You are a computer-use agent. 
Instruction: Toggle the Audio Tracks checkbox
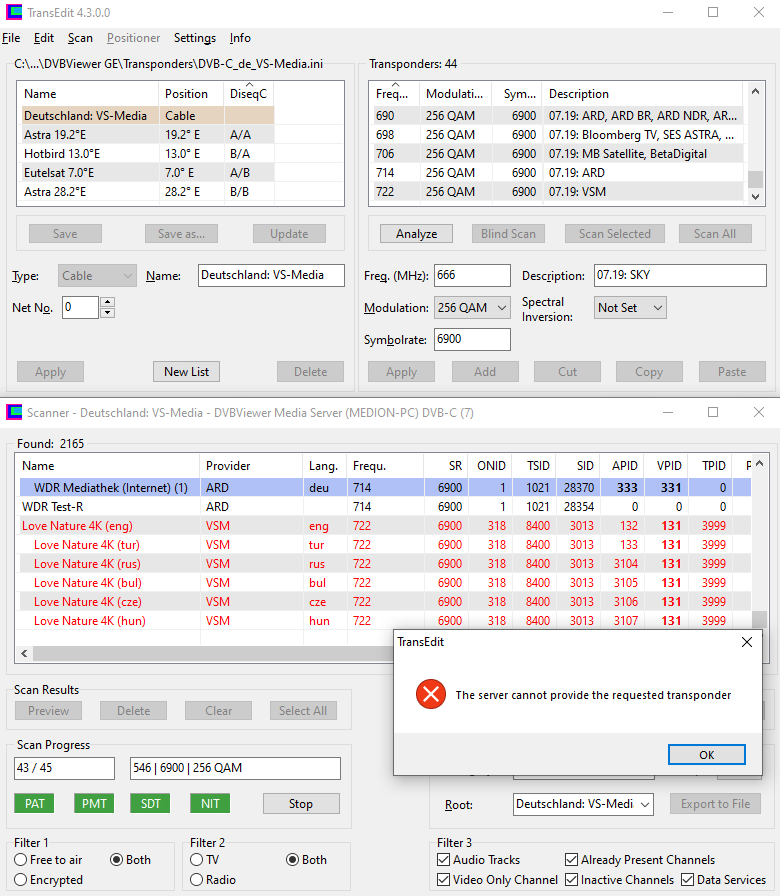point(444,860)
